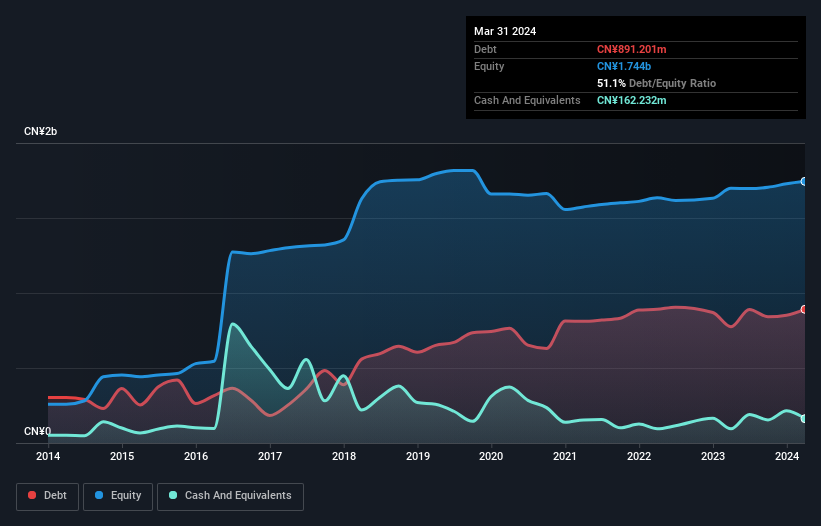Toggle Cash And Equivalents legend button

click(x=230, y=496)
